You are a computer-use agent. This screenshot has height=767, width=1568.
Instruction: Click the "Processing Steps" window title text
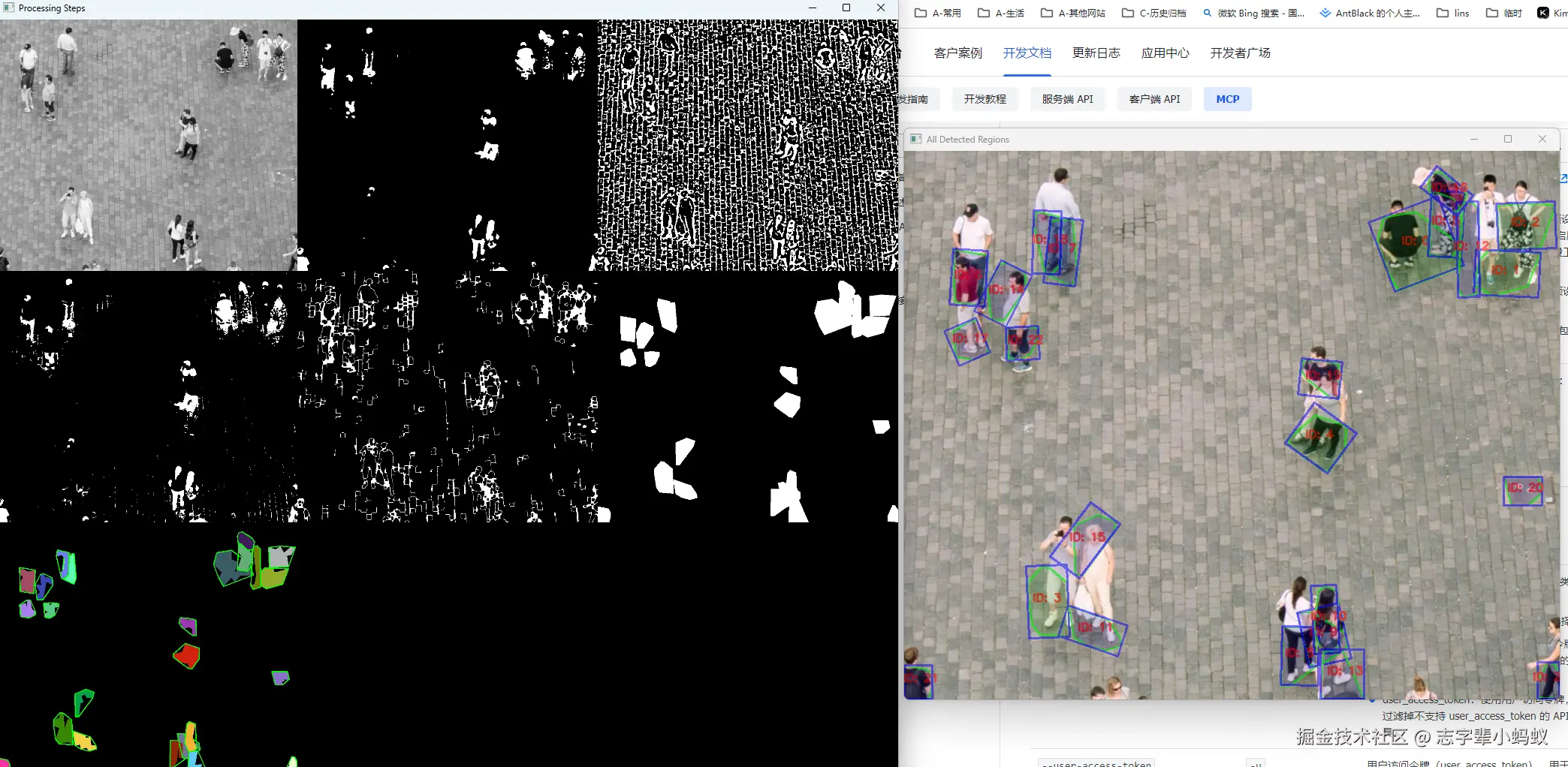tap(52, 8)
